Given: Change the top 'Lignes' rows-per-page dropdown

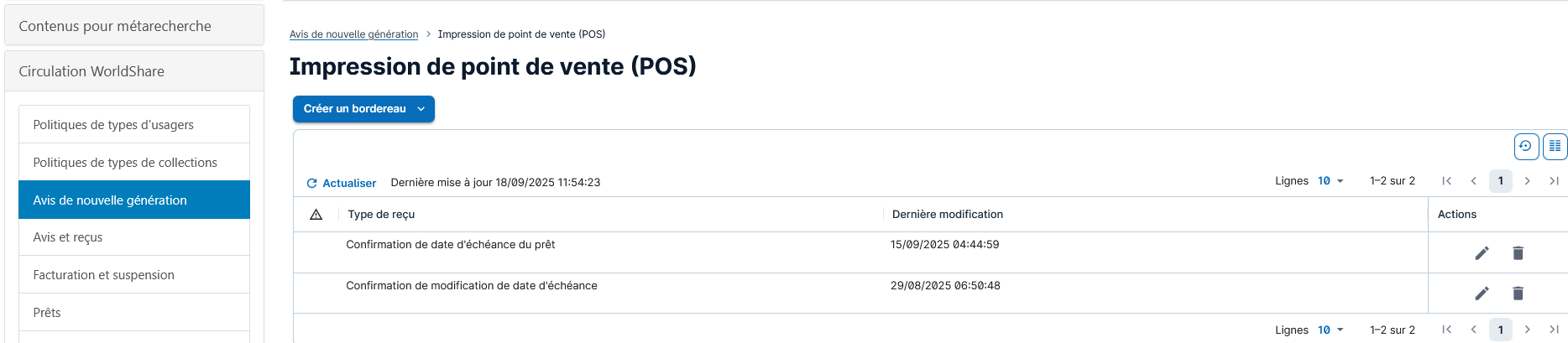Looking at the screenshot, I should click(x=1330, y=181).
